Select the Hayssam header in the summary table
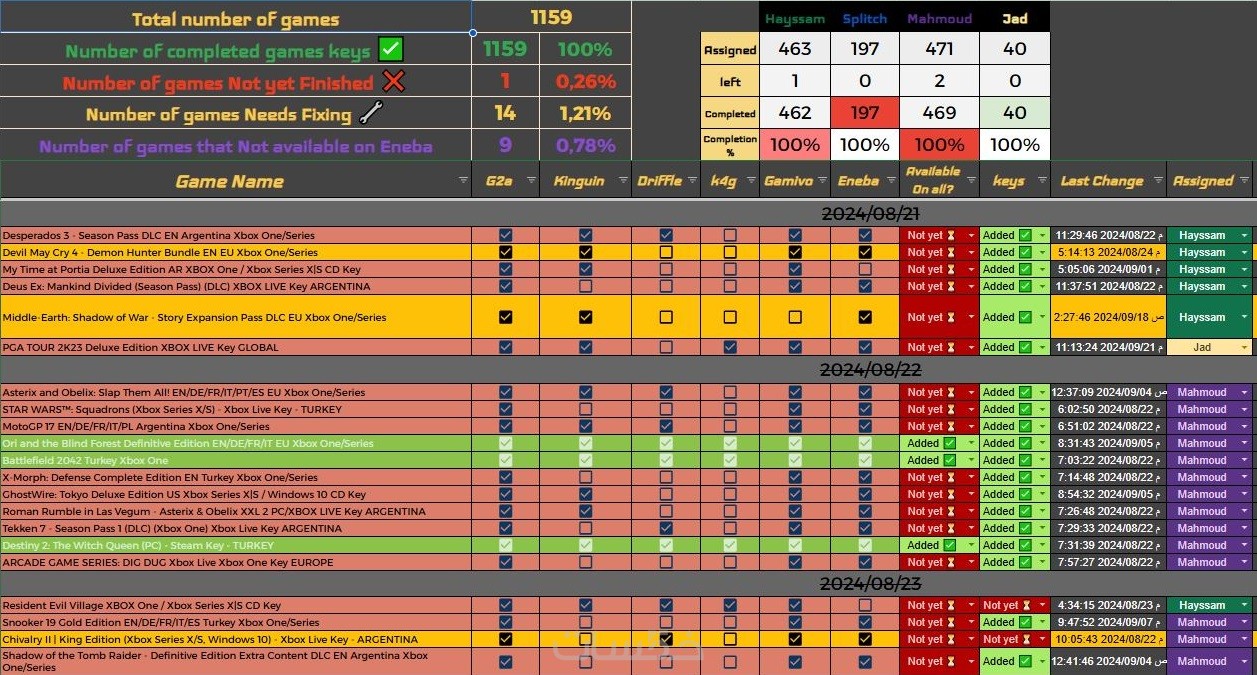This screenshot has height=675, width=1257. pyautogui.click(x=795, y=17)
